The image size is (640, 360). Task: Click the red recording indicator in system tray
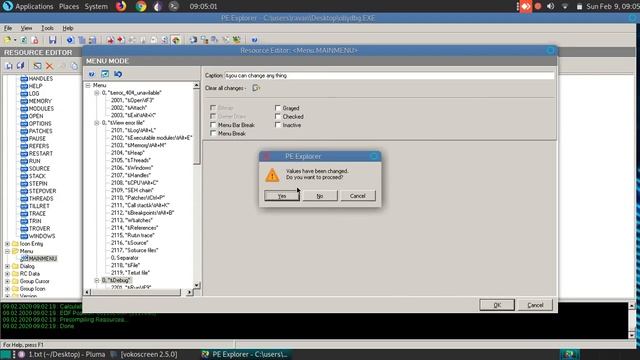538,6
